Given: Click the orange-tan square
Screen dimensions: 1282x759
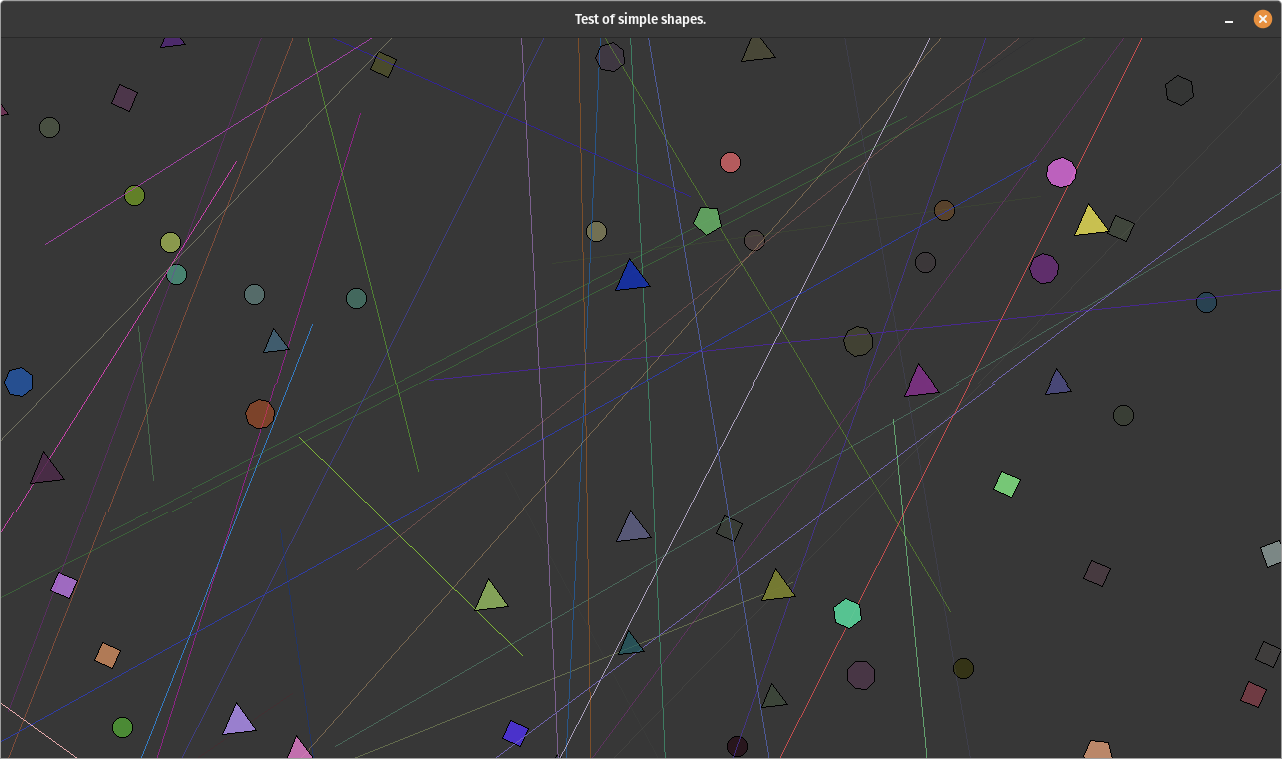Looking at the screenshot, I should click(x=107, y=655).
